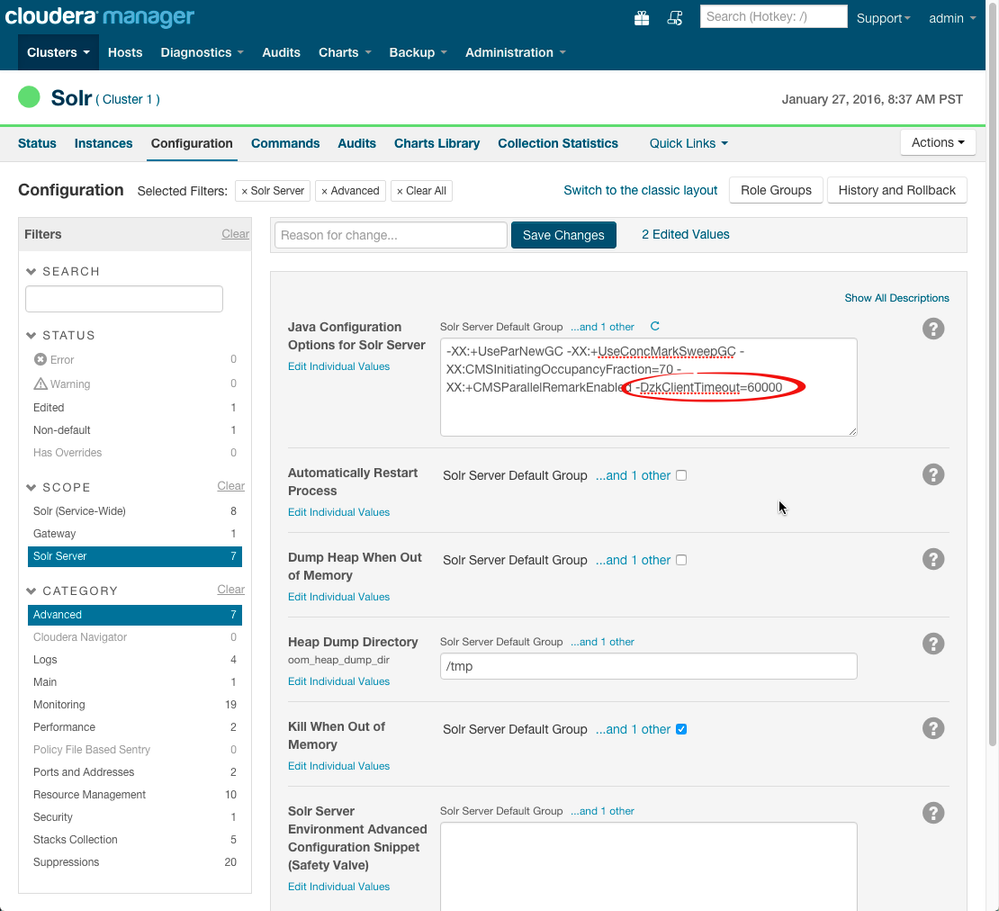Switch to the Instances tab
The height and width of the screenshot is (911, 999).
pyautogui.click(x=103, y=143)
